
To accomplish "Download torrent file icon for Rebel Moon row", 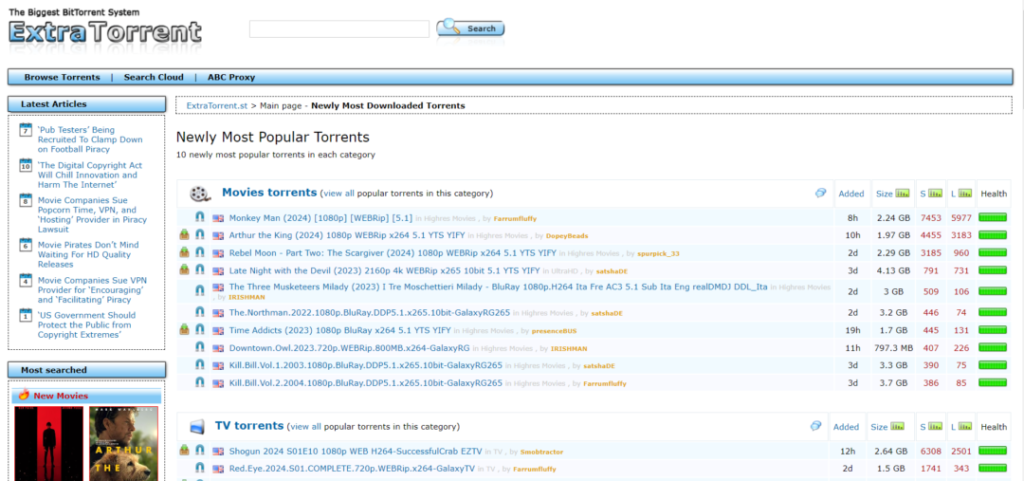I will click(x=185, y=253).
